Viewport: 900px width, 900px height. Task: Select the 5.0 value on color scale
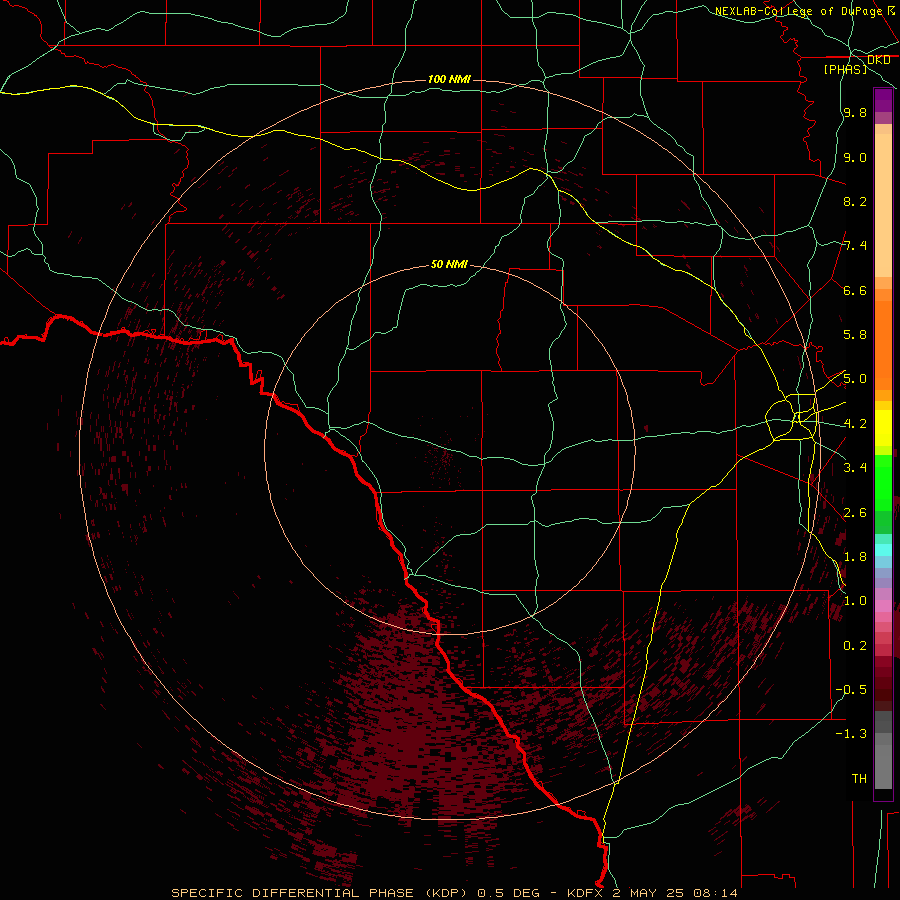855,379
